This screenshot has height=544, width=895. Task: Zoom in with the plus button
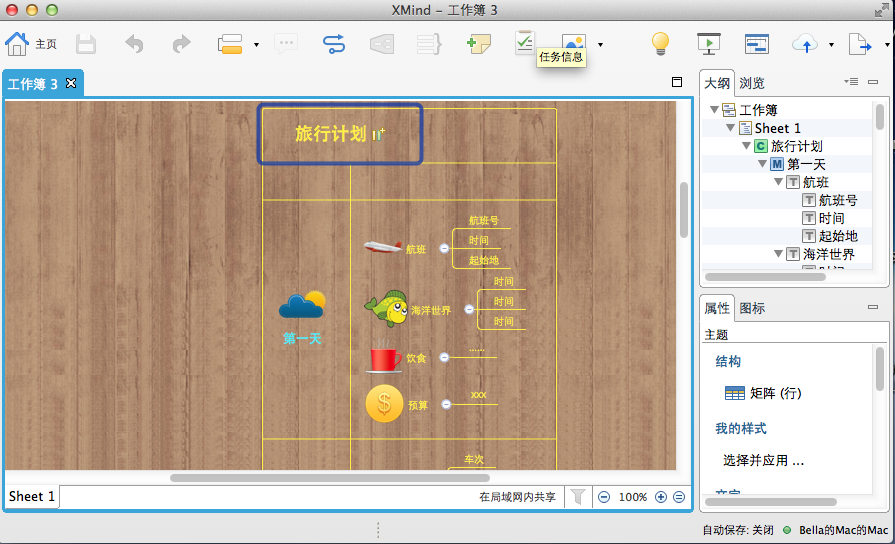(661, 497)
